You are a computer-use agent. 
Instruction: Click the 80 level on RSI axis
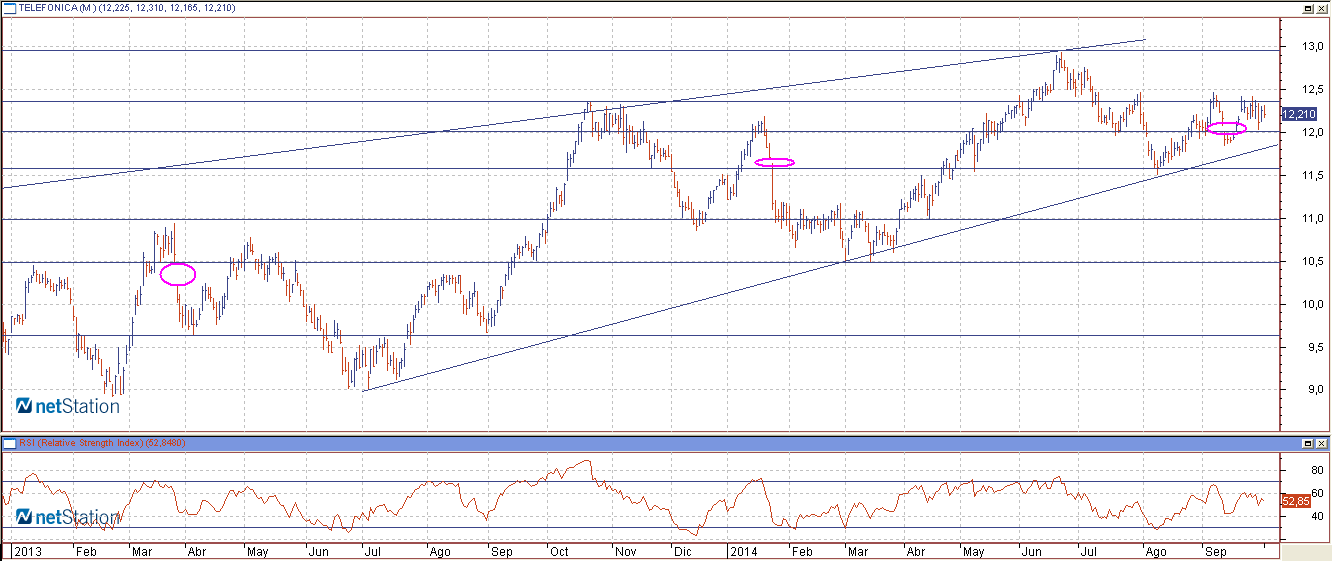coord(1315,469)
